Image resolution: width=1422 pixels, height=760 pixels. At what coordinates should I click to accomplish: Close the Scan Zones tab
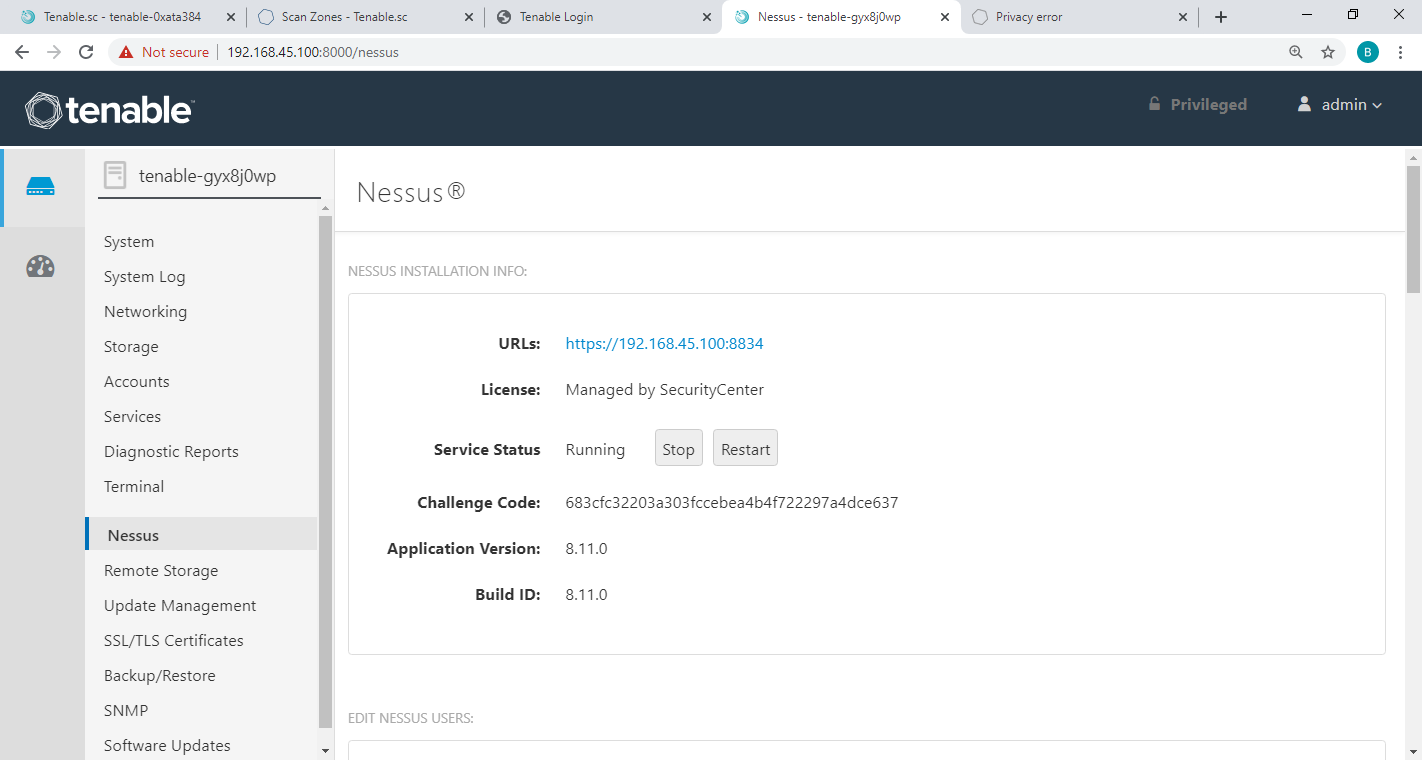pyautogui.click(x=470, y=17)
